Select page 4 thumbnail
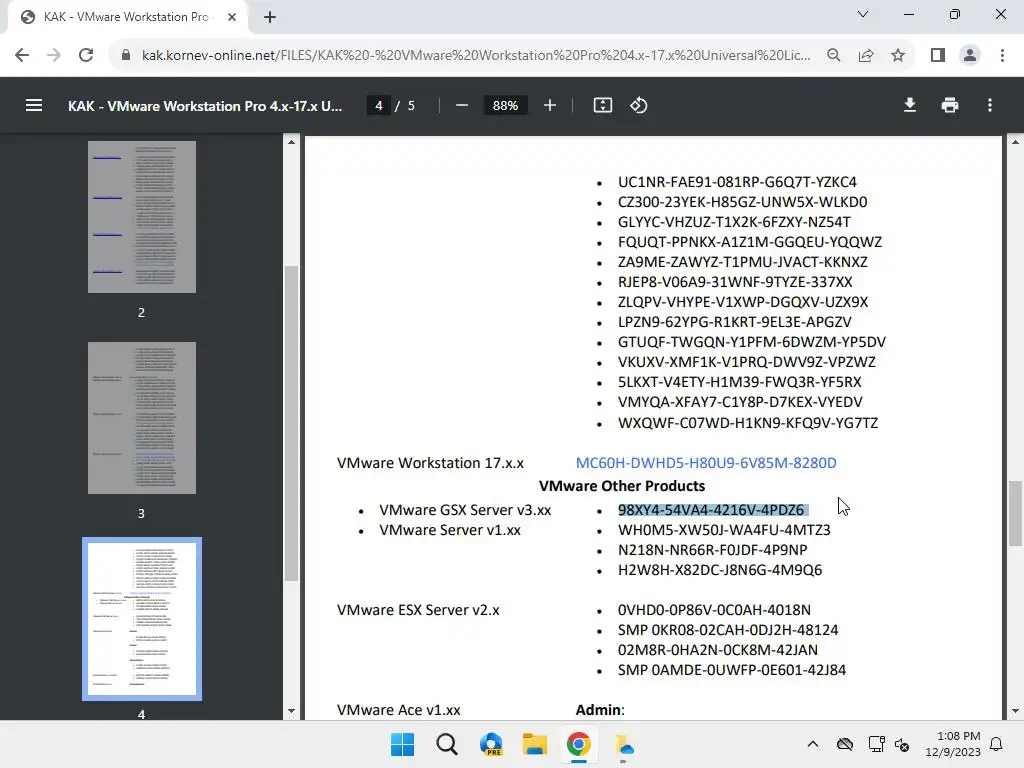 pos(142,618)
